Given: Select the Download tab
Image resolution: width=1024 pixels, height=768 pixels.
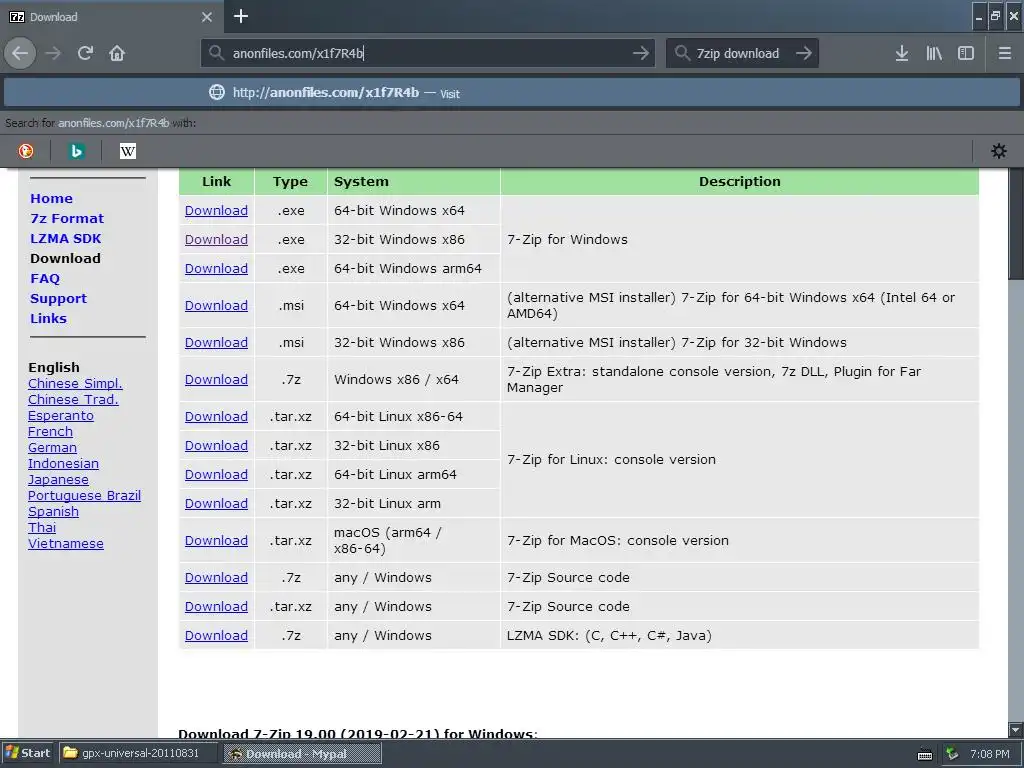Looking at the screenshot, I should pos(111,17).
